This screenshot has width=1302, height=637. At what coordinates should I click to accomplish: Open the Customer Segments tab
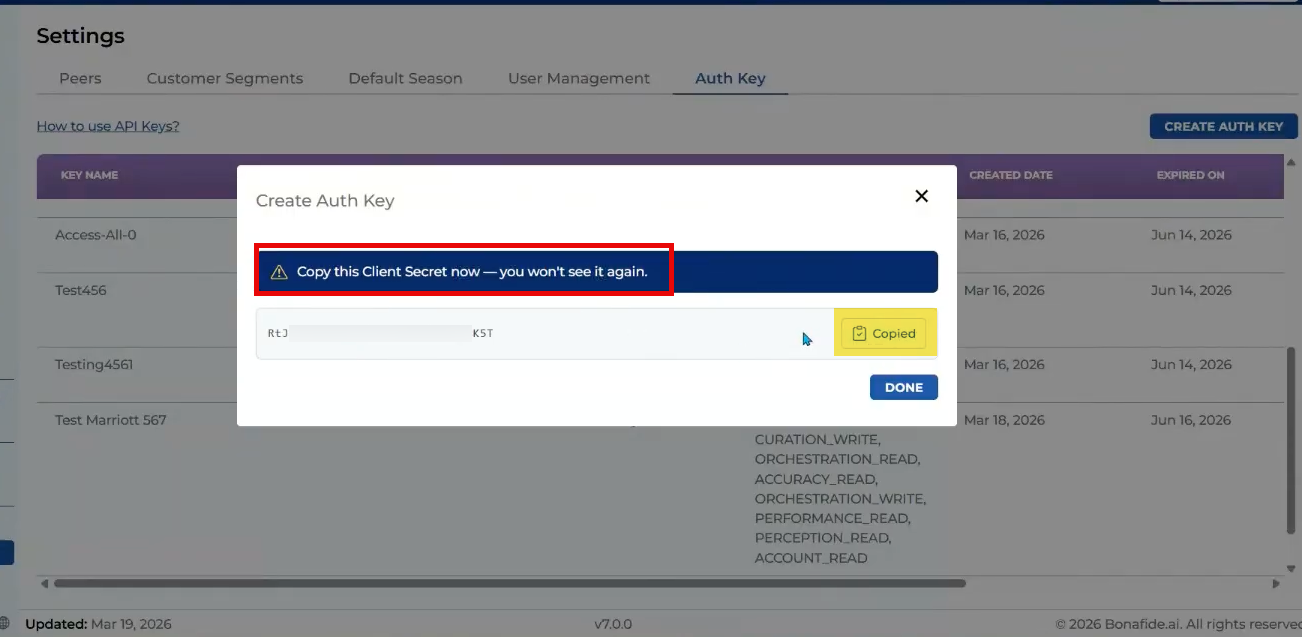point(224,78)
